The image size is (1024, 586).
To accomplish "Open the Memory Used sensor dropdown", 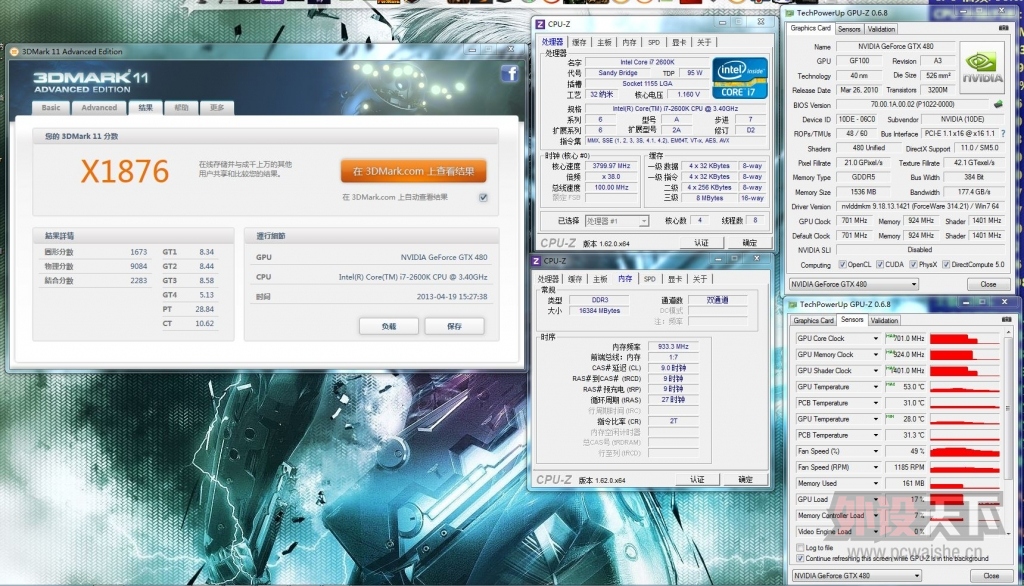I will [x=876, y=483].
